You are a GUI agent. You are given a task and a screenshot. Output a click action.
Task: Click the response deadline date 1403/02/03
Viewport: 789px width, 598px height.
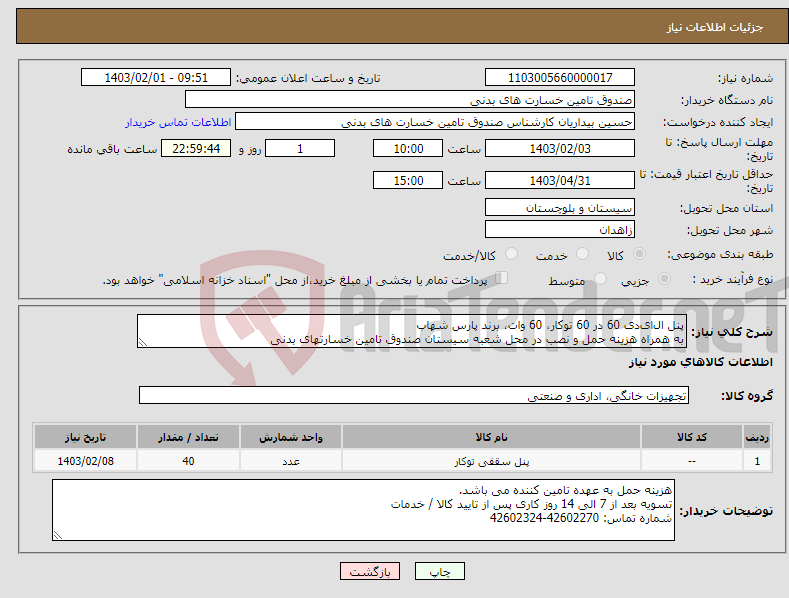point(560,148)
